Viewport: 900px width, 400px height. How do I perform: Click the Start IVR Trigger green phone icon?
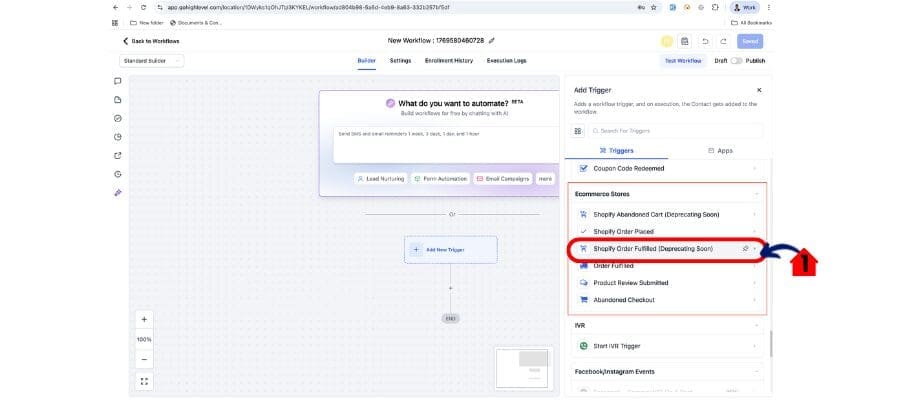point(583,346)
